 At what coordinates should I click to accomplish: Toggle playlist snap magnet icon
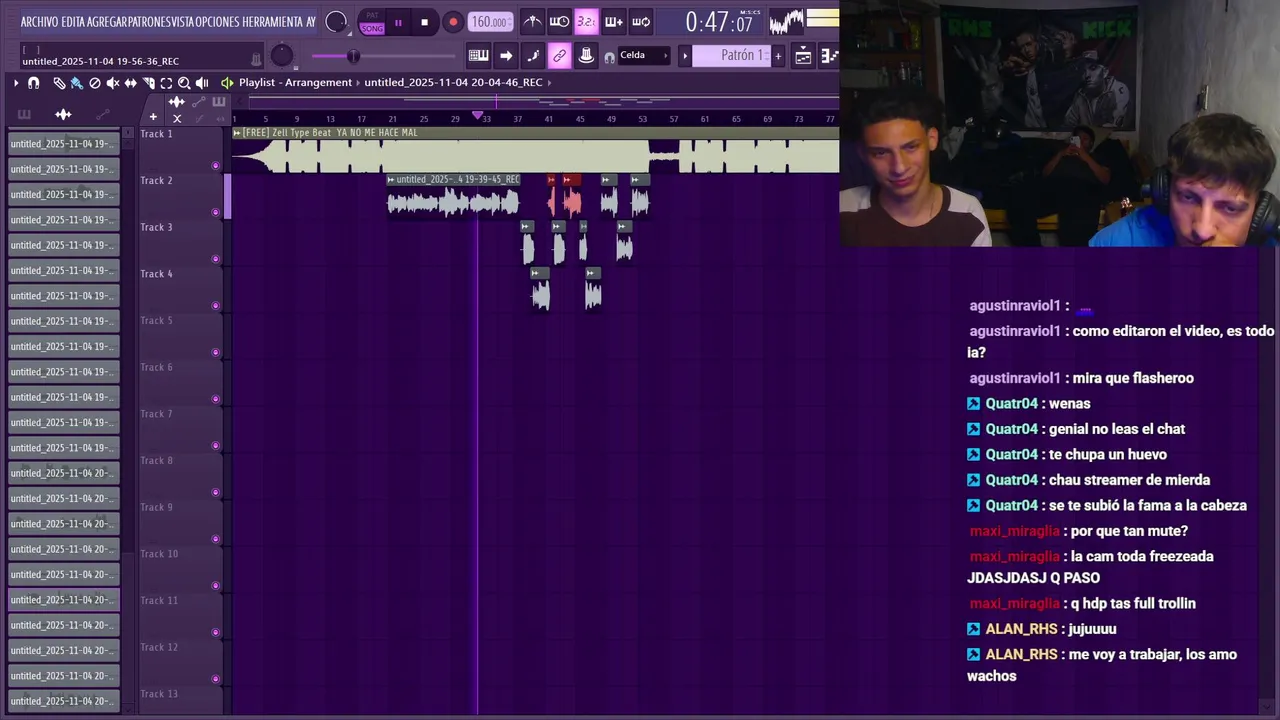(34, 83)
